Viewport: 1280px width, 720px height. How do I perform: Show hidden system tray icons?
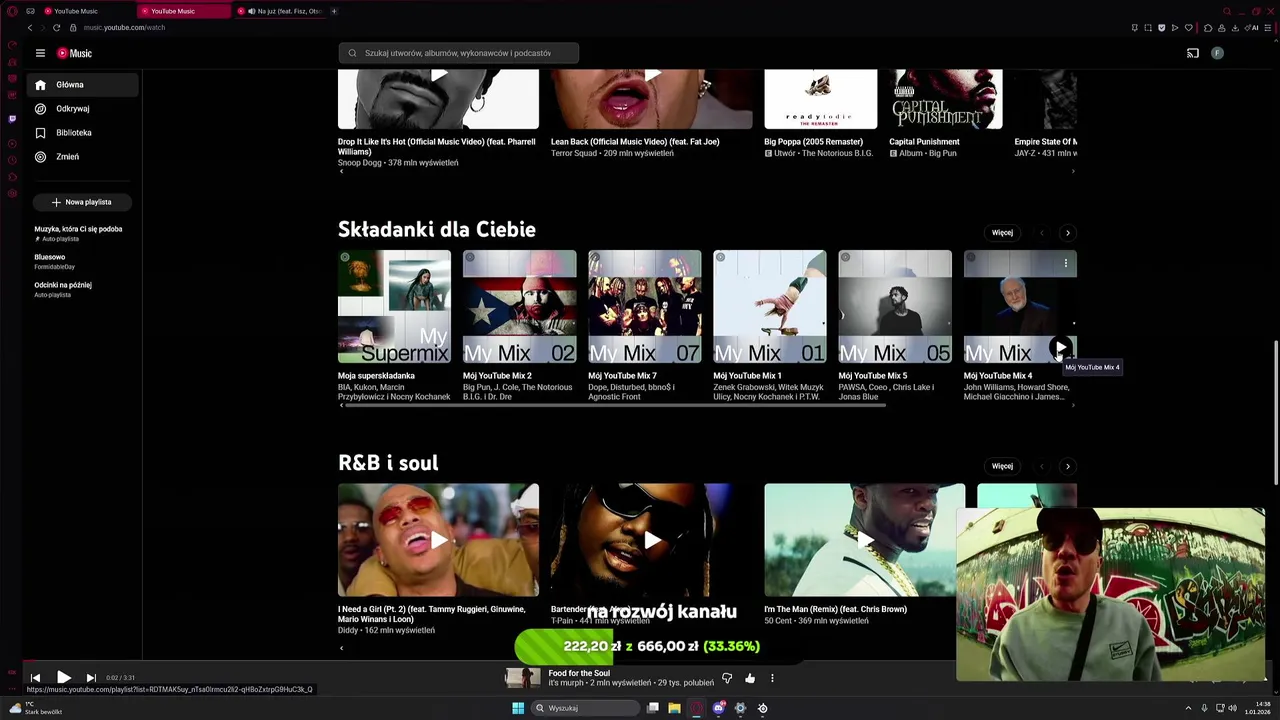[1188, 708]
